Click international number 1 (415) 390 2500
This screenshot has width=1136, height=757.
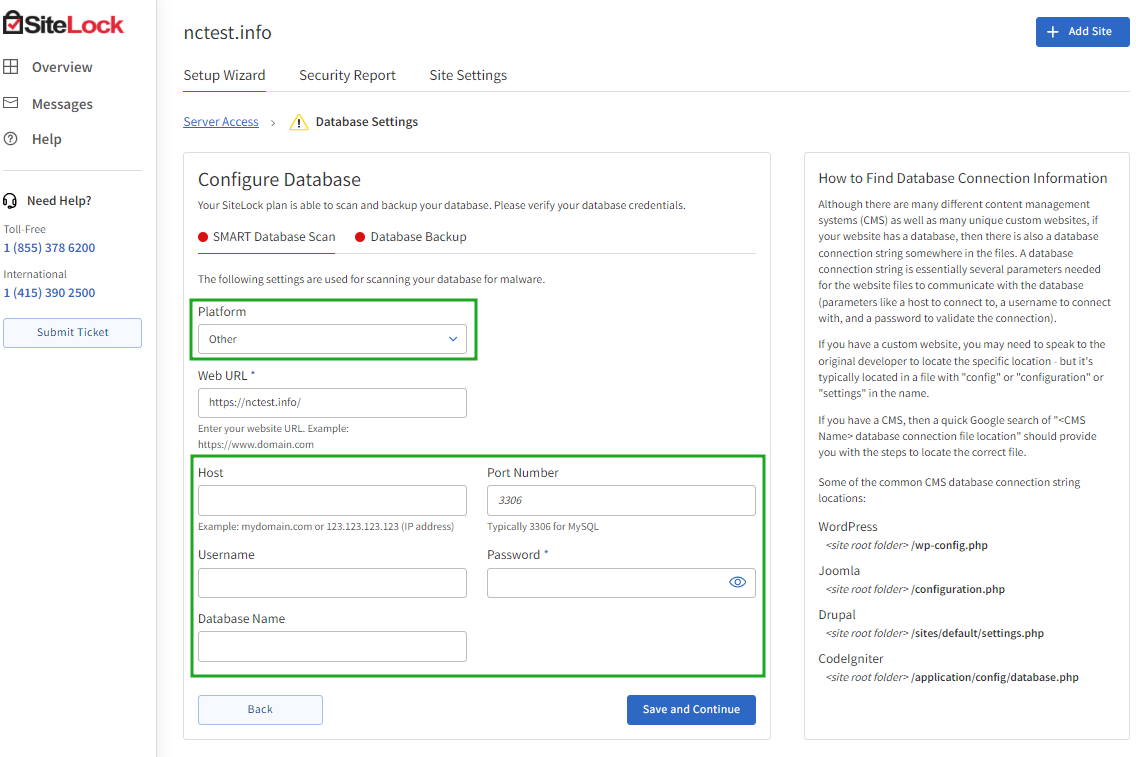(x=49, y=293)
